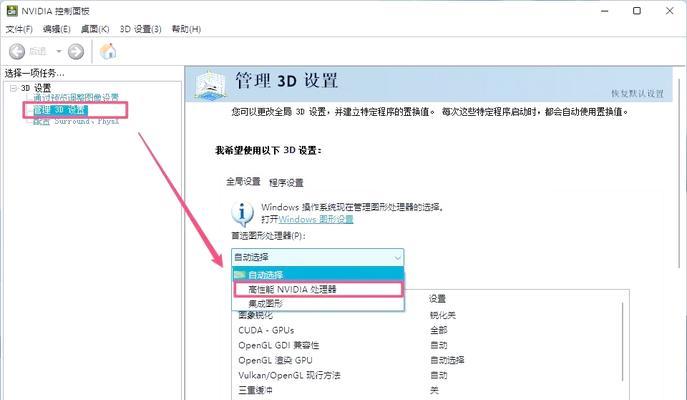Viewport: 687px width, 400px height.
Task: Click the 首选图形处理器 combo box arrow
Action: click(x=397, y=257)
